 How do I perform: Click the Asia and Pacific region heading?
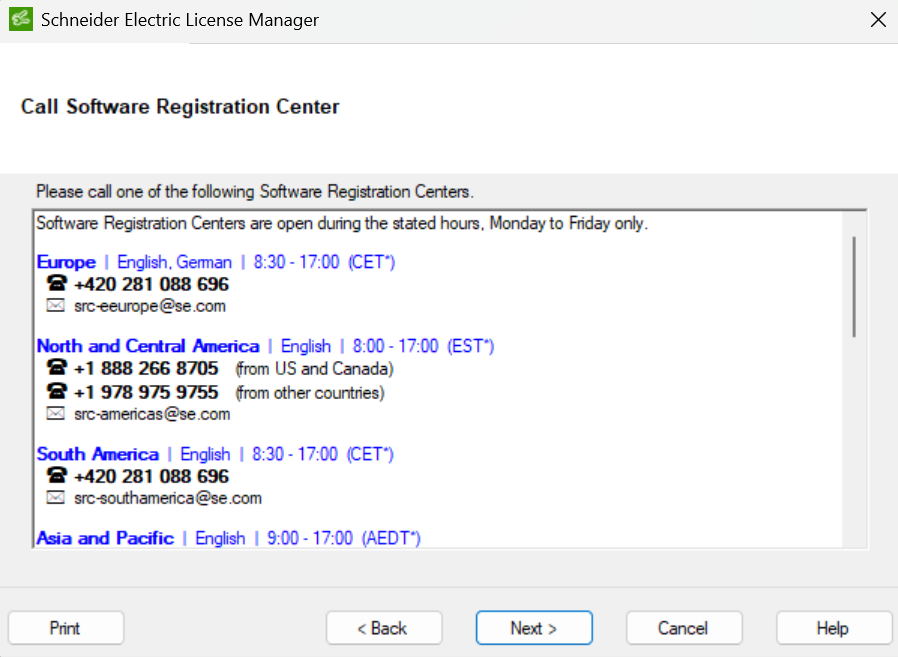(105, 538)
